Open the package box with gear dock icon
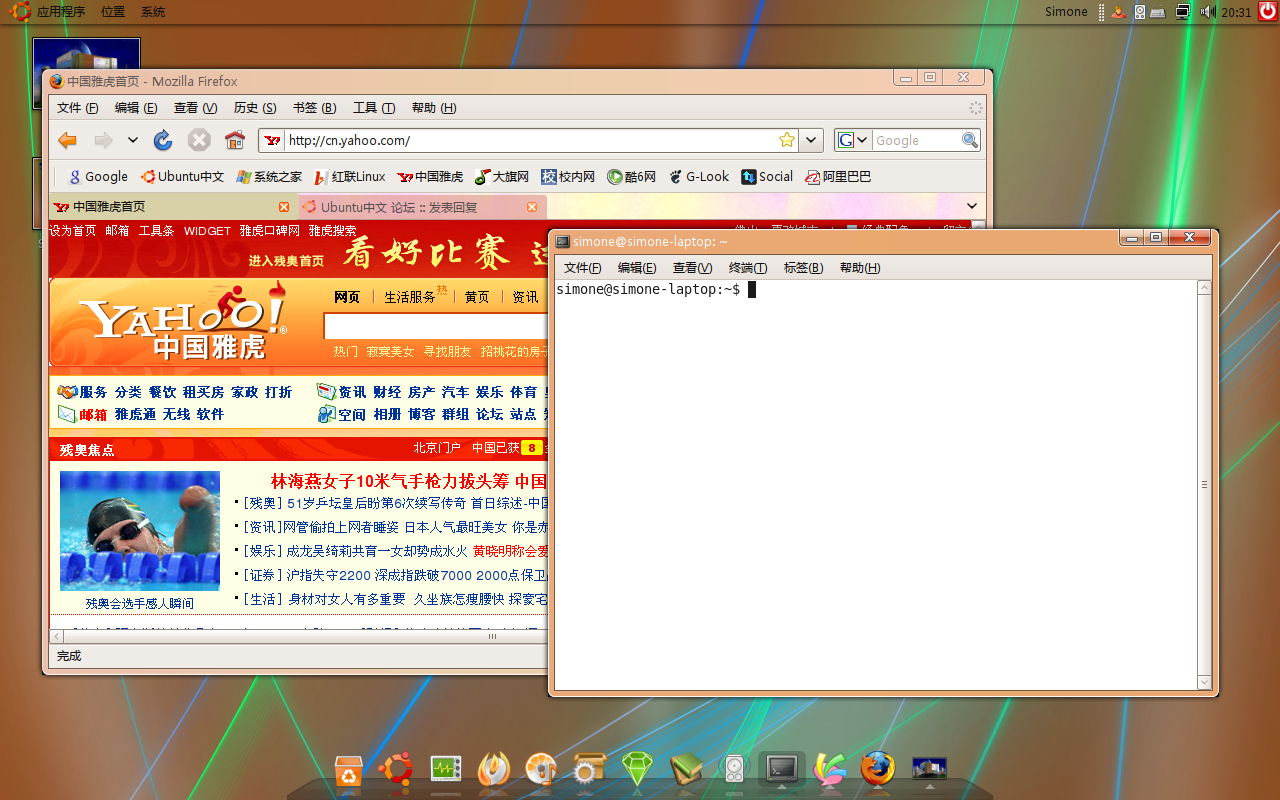1280x800 pixels. (x=589, y=769)
